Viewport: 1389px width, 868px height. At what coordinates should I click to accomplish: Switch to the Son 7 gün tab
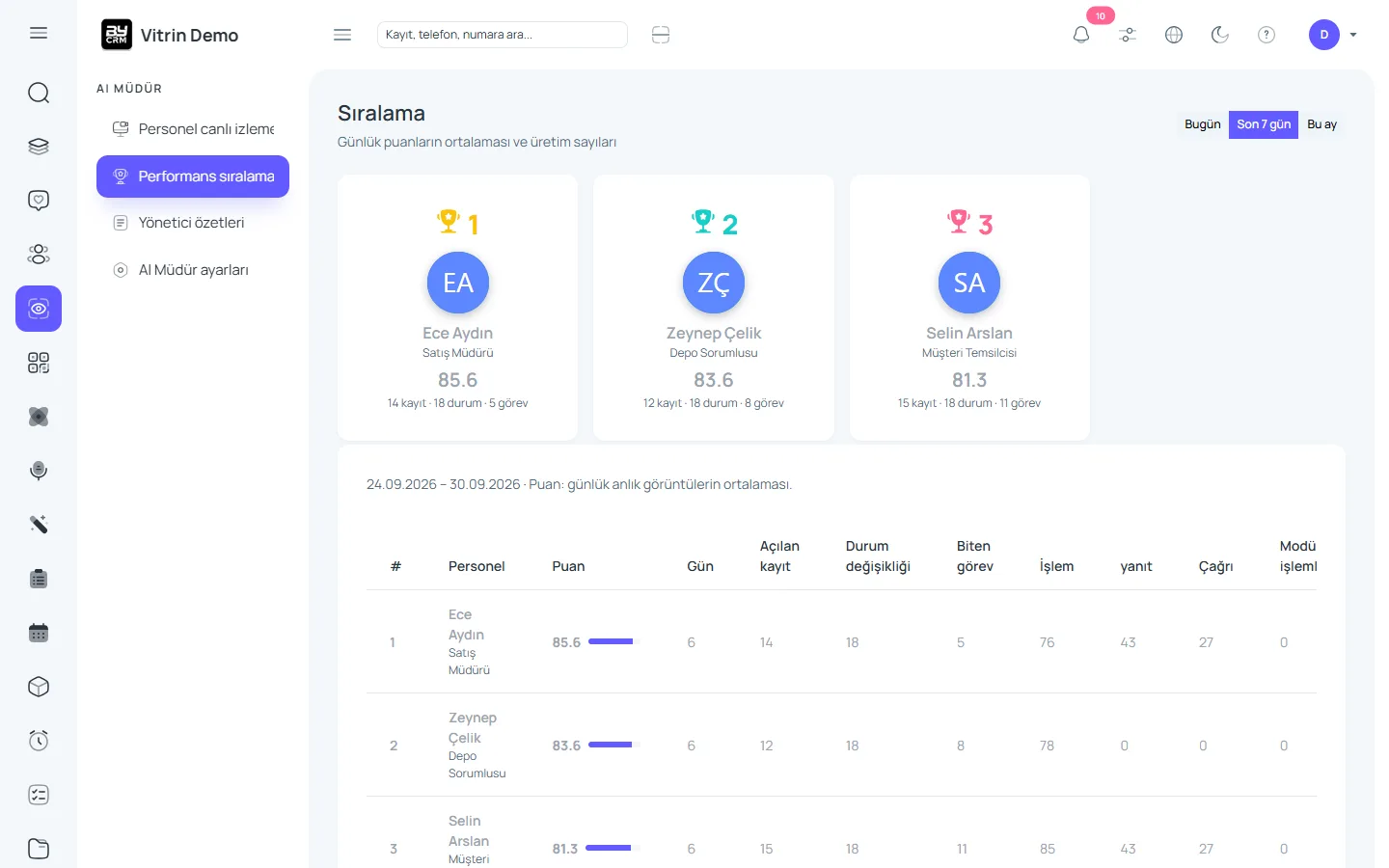click(1264, 124)
